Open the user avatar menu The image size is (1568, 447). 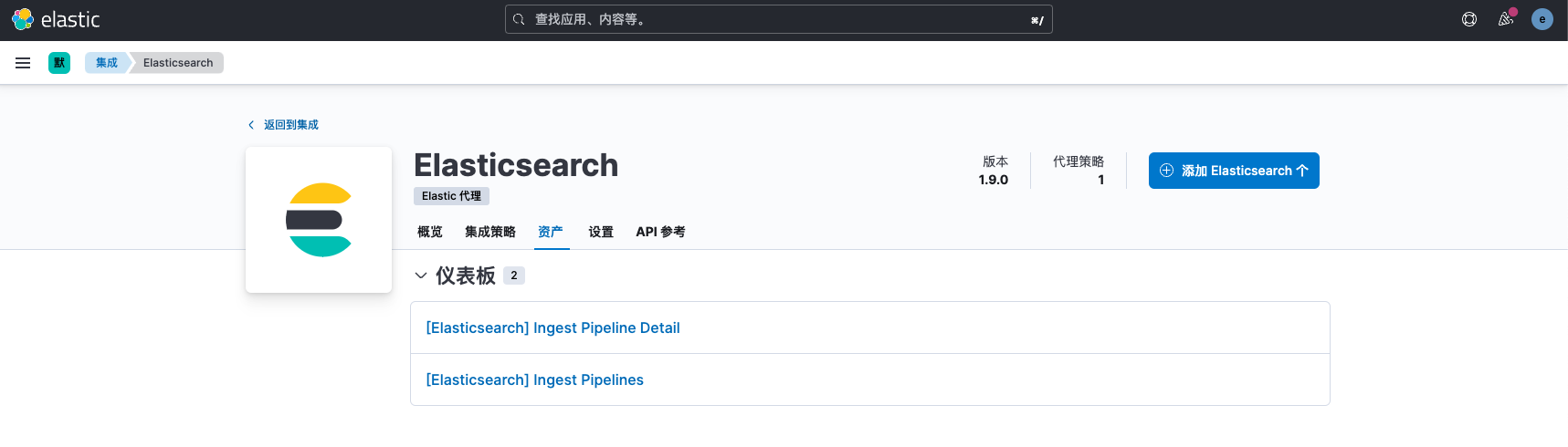pyautogui.click(x=1542, y=19)
